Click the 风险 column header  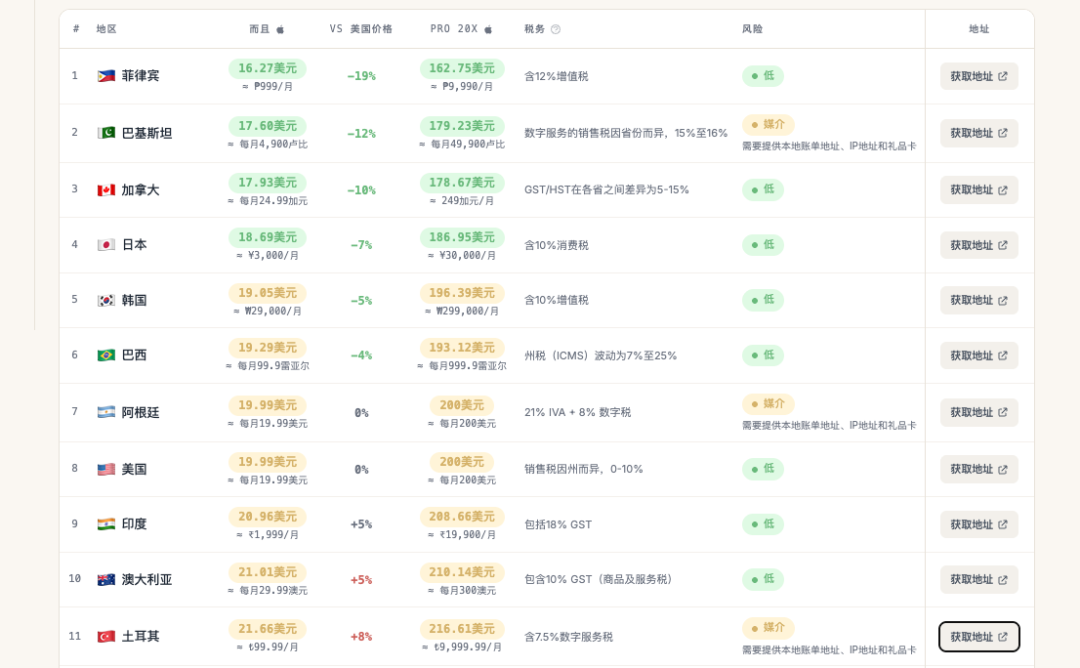[x=752, y=29]
